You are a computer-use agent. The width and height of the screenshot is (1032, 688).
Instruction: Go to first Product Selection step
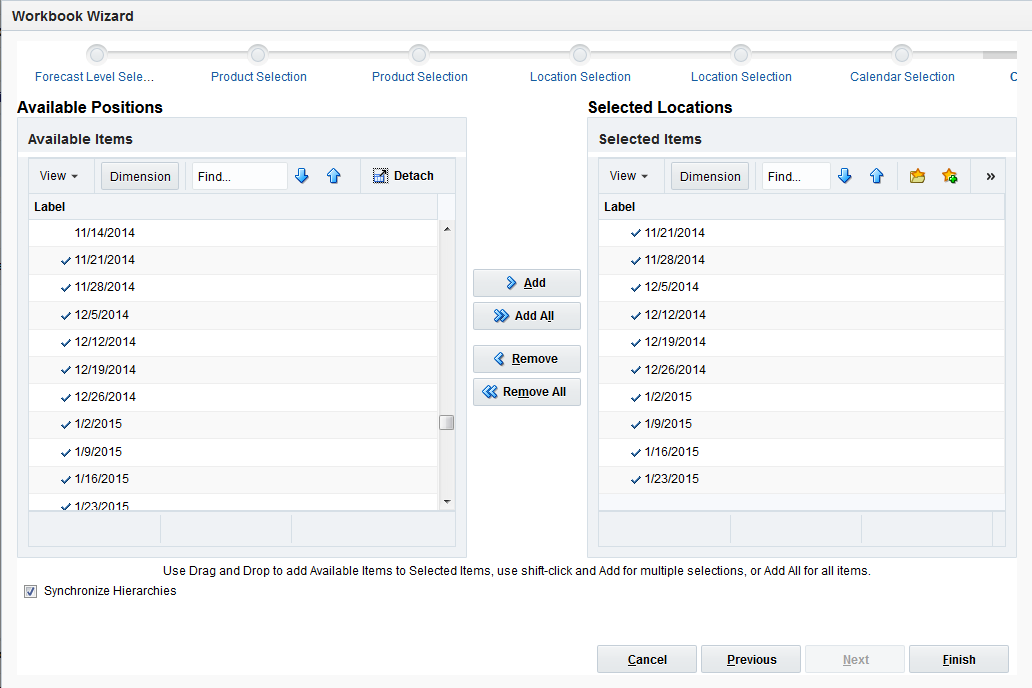pyautogui.click(x=259, y=77)
